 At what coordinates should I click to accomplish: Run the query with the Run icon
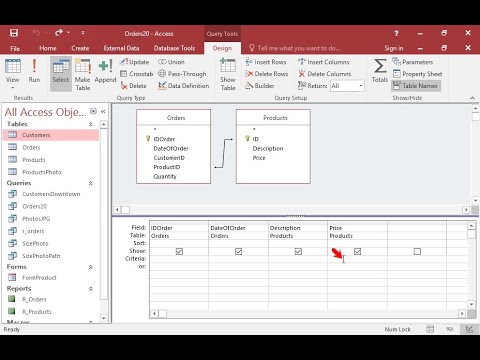[x=34, y=71]
